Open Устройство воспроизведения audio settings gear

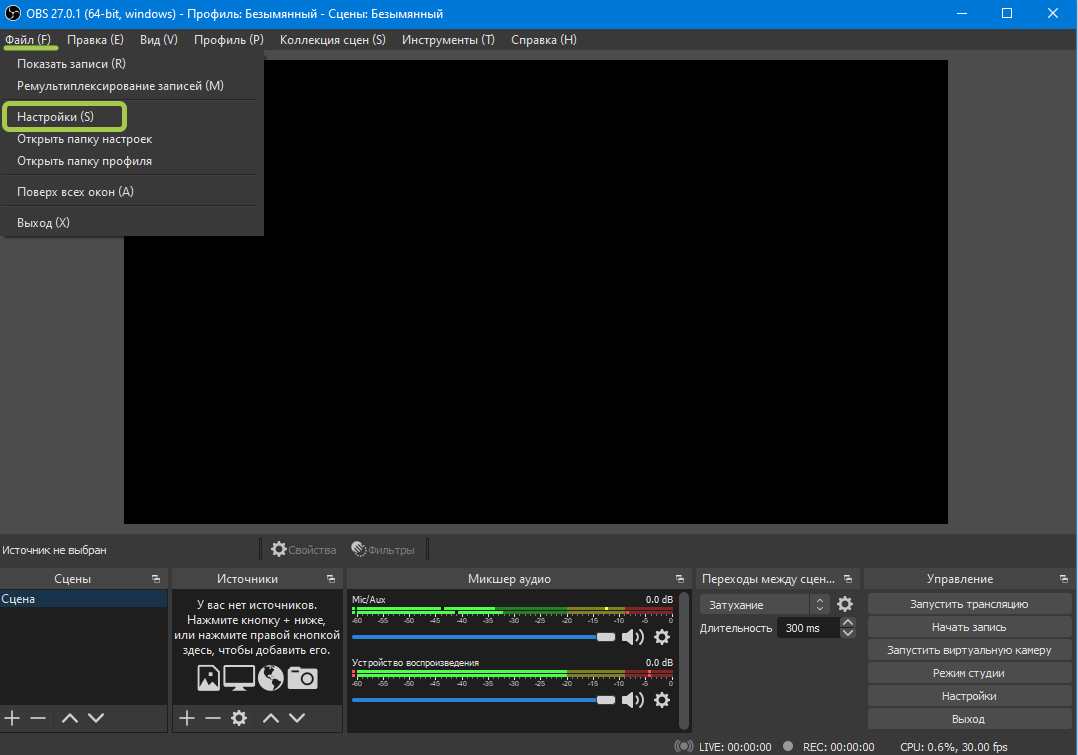coord(662,700)
